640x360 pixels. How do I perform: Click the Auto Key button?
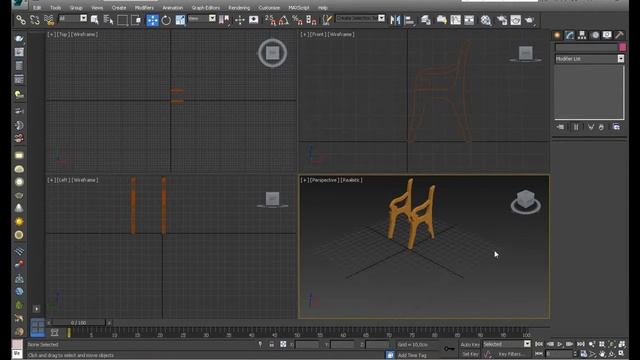point(470,344)
